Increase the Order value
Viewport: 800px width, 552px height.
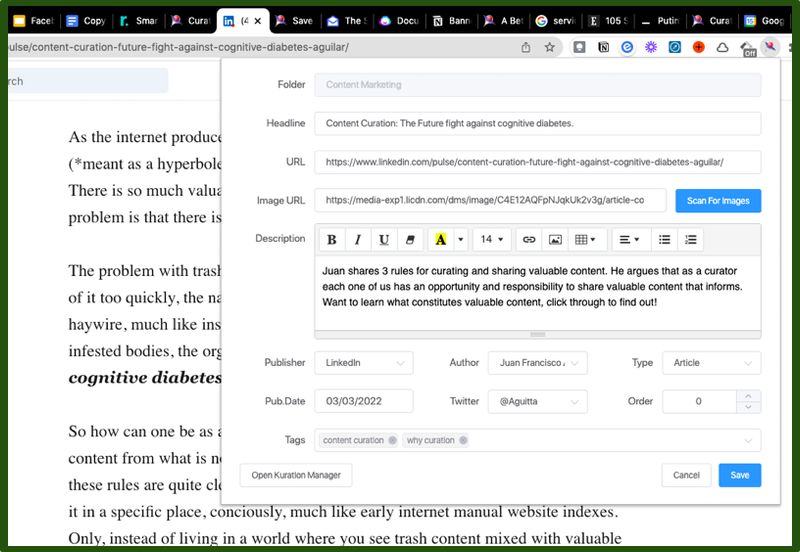(748, 396)
